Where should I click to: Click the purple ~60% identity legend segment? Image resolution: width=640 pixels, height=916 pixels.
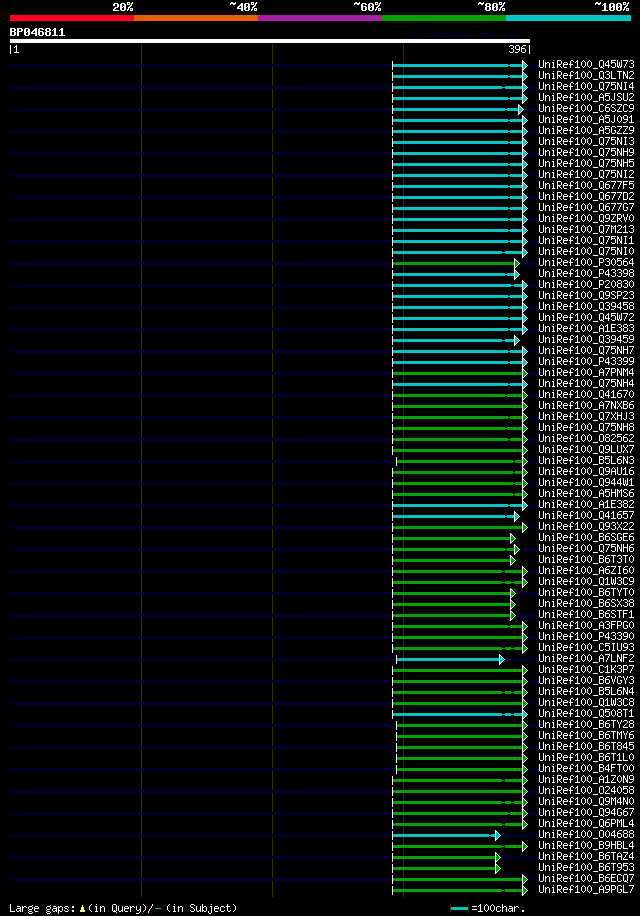[320, 18]
